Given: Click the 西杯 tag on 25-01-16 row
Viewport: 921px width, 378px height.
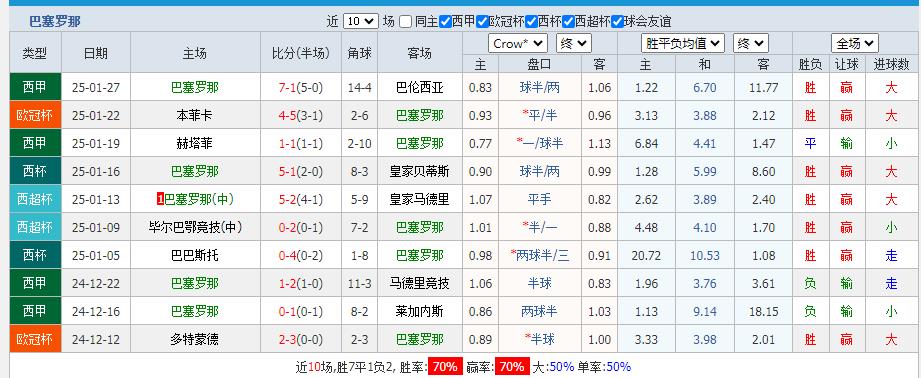Looking at the screenshot, I should 35,171.
